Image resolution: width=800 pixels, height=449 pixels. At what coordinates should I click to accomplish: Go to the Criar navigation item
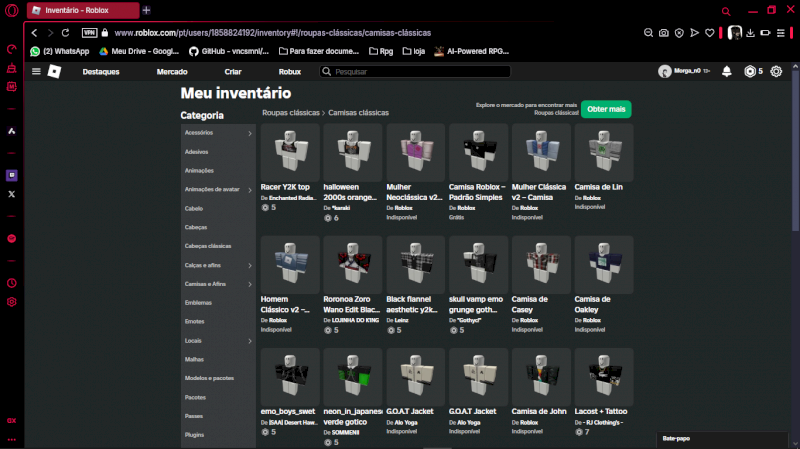coord(233,72)
